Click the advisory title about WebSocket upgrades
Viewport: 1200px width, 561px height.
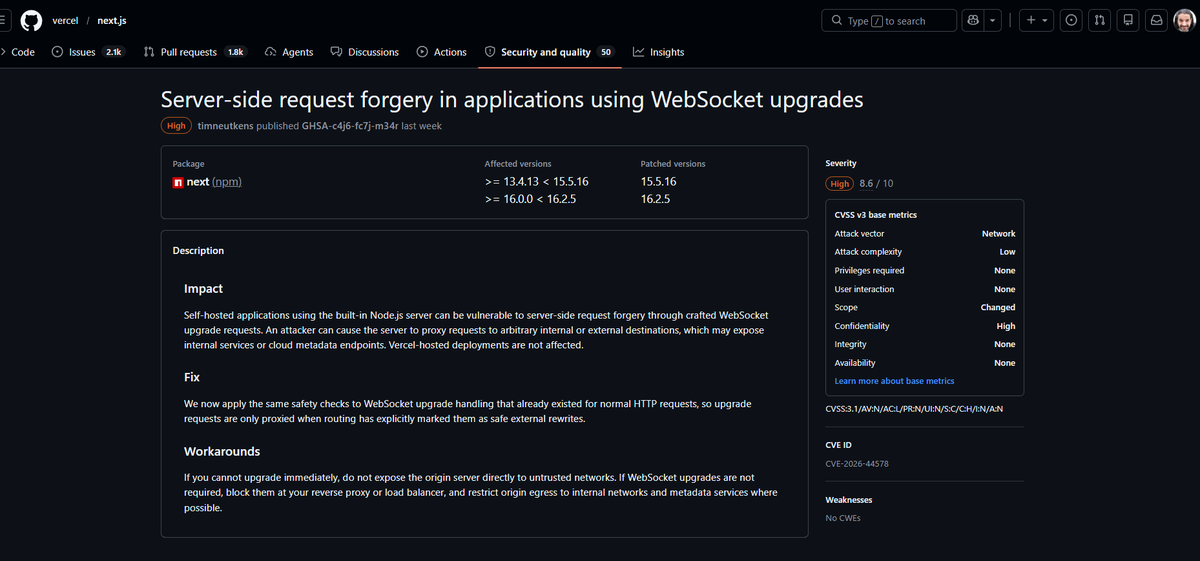tap(512, 99)
